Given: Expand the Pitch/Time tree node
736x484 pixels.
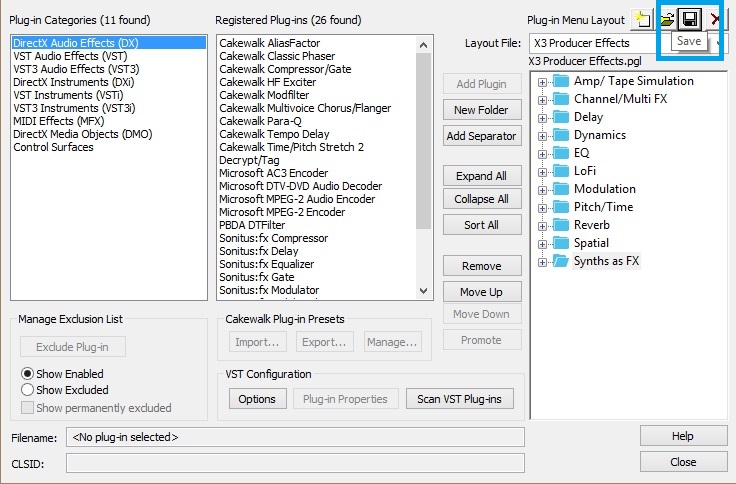Looking at the screenshot, I should 542,208.
